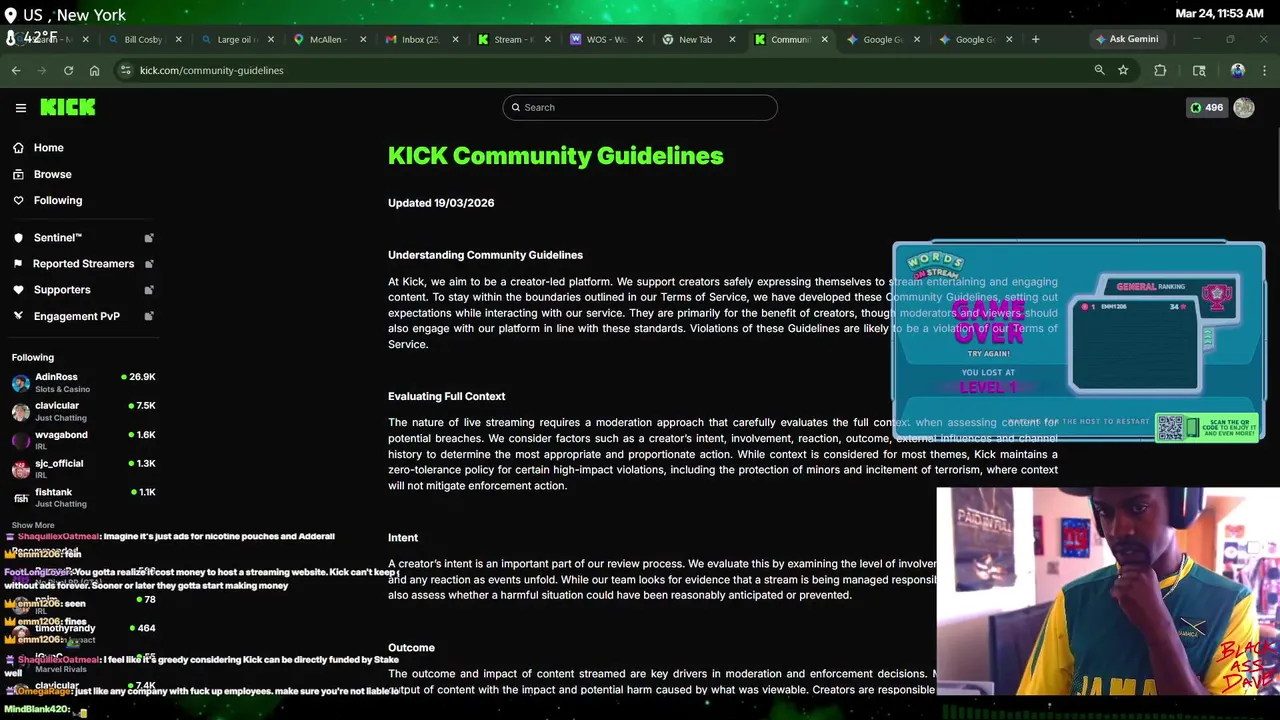Viewport: 1280px width, 720px height.
Task: Click the Evaluating Full Context heading
Action: (446, 396)
